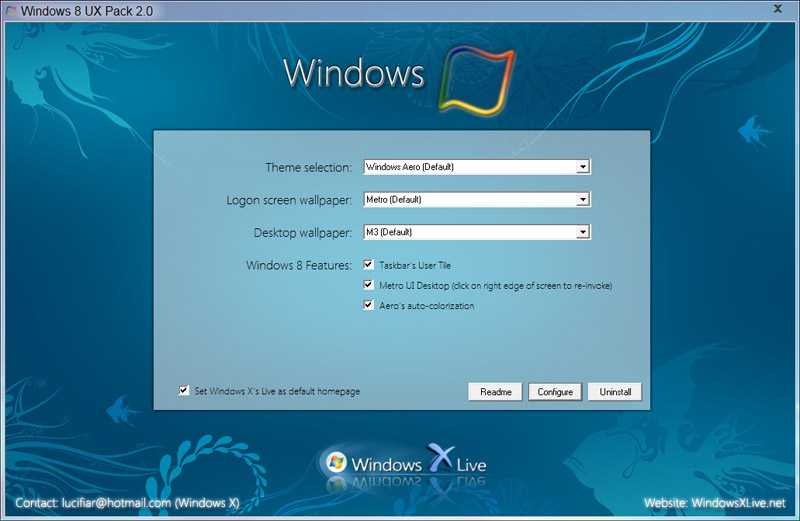The width and height of the screenshot is (800, 521).
Task: Click the Uninstall button
Action: pos(615,392)
